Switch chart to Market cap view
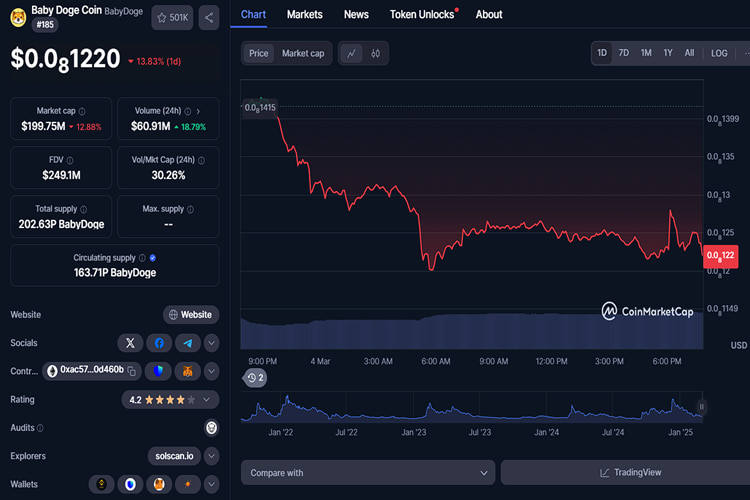 pos(303,53)
